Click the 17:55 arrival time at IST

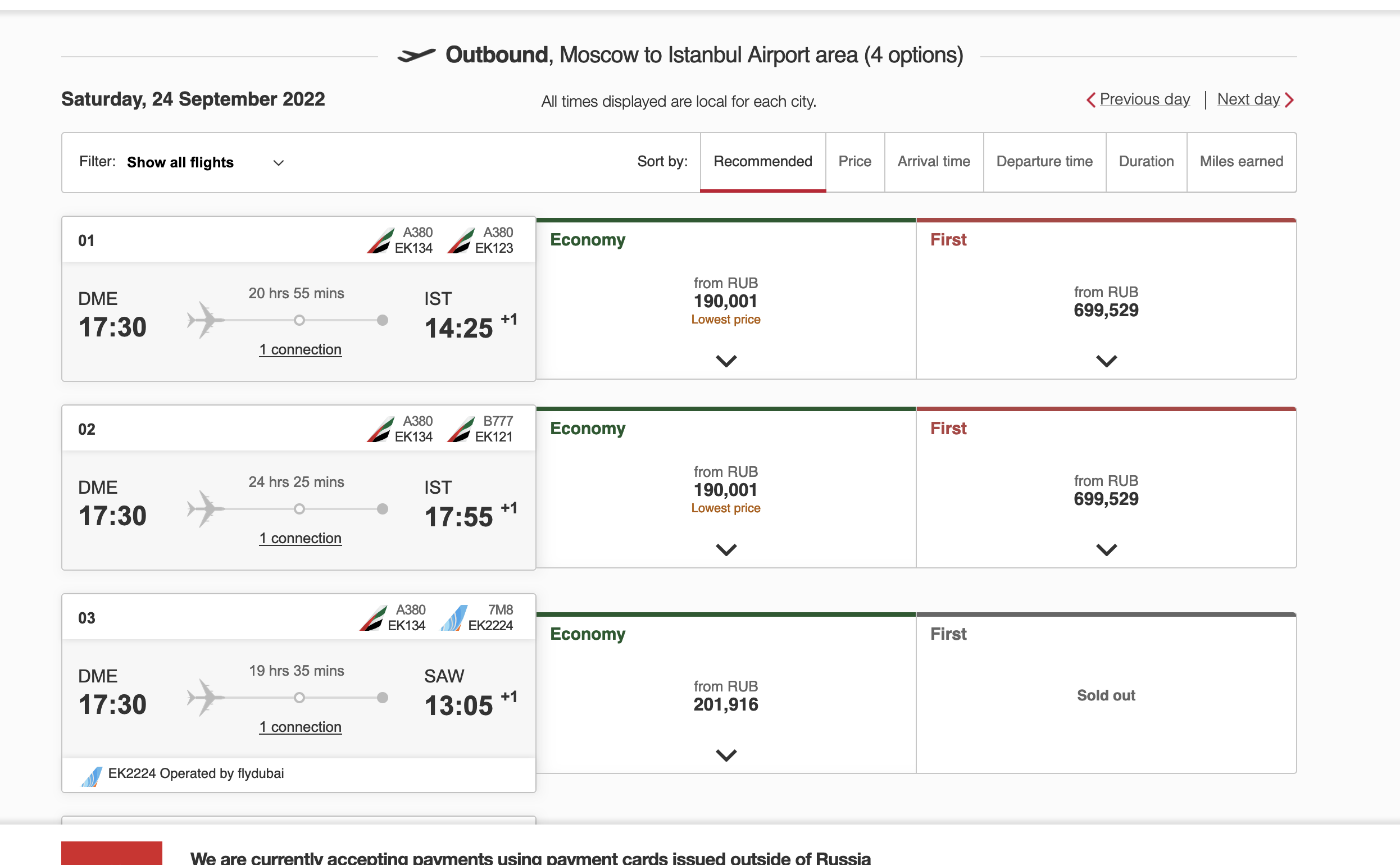pos(458,517)
